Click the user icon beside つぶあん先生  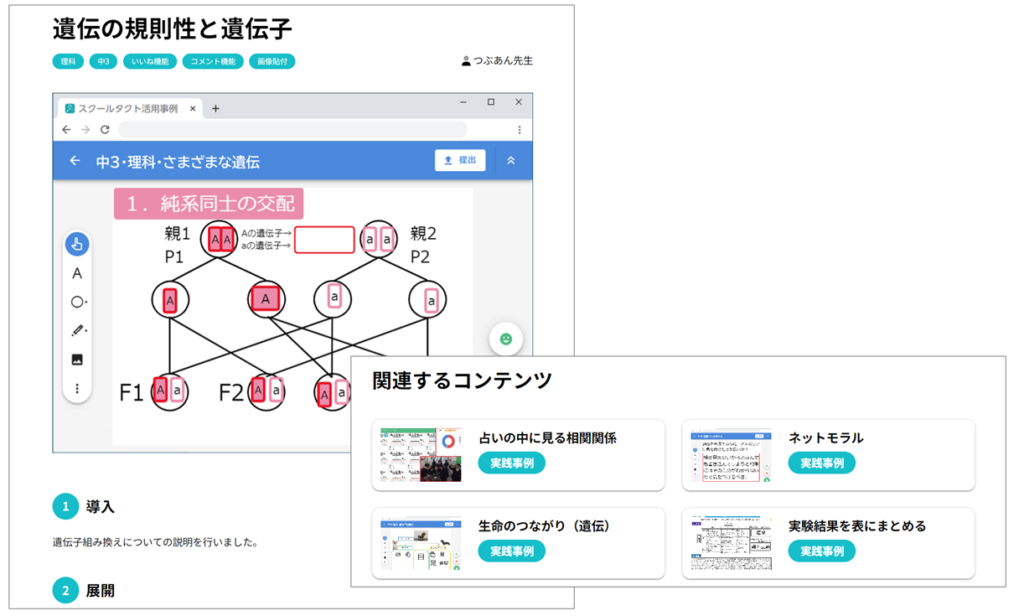(x=466, y=61)
